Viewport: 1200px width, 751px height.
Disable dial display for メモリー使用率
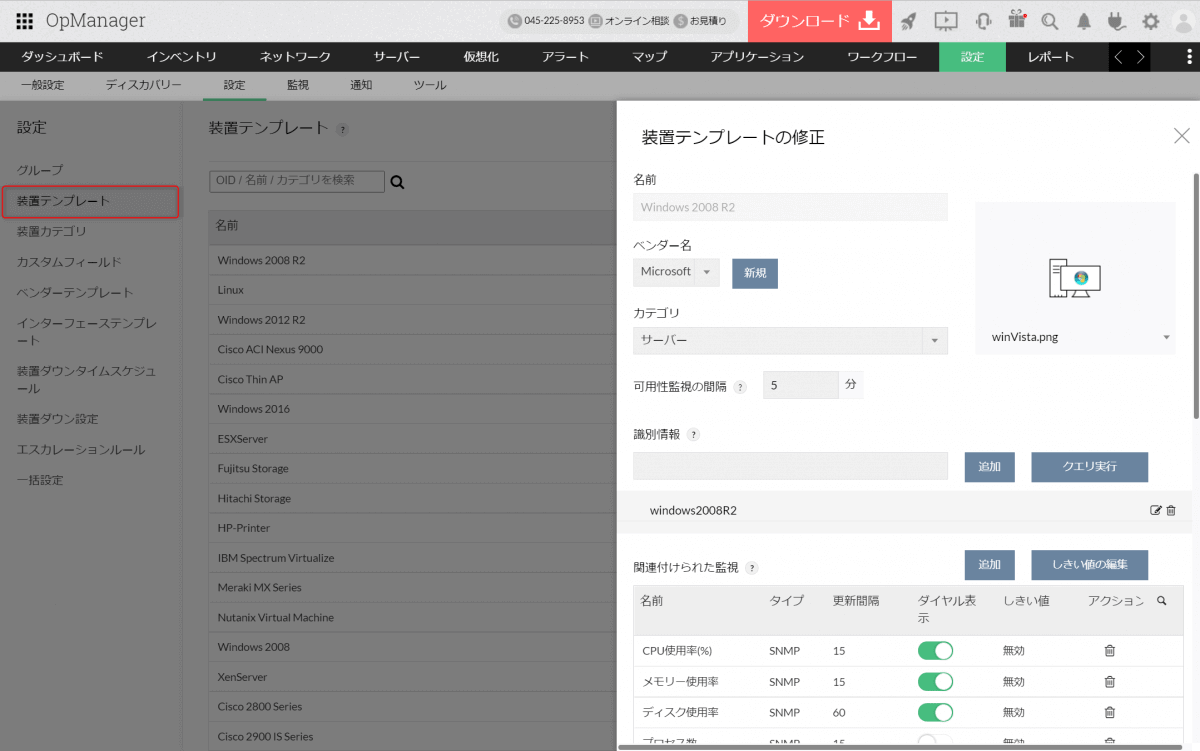click(x=935, y=682)
